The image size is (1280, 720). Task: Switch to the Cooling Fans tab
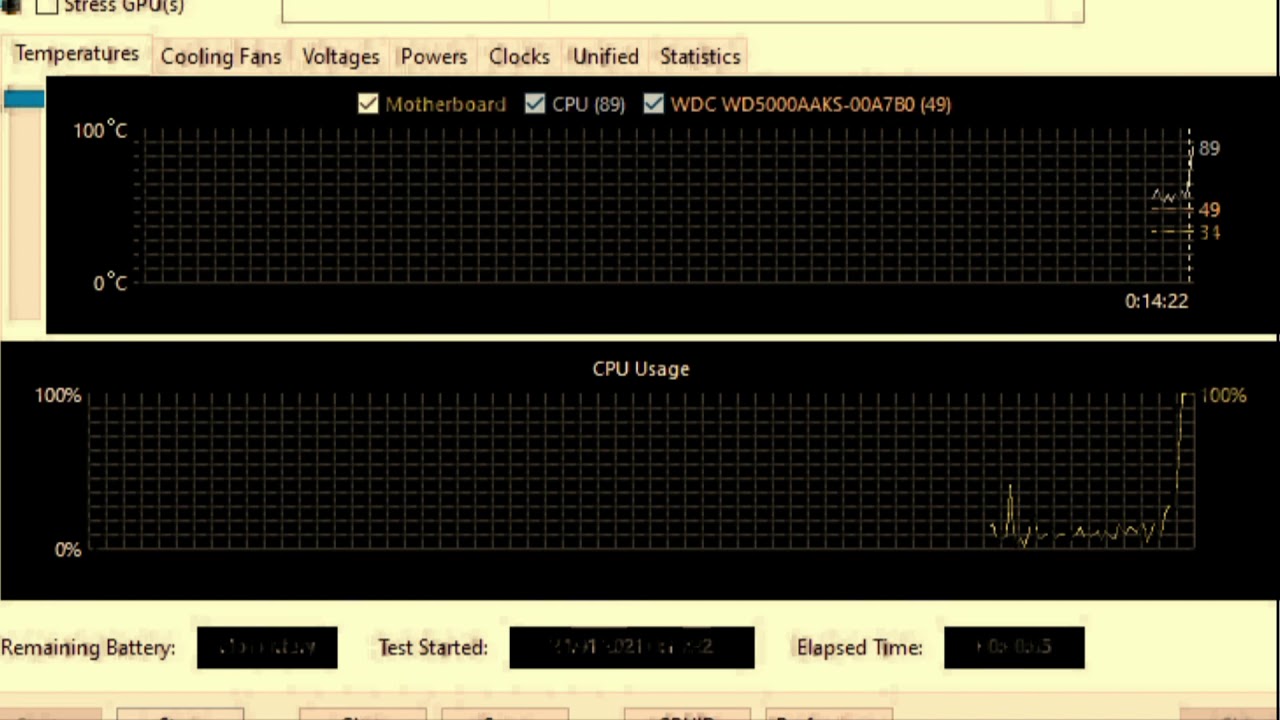click(221, 57)
